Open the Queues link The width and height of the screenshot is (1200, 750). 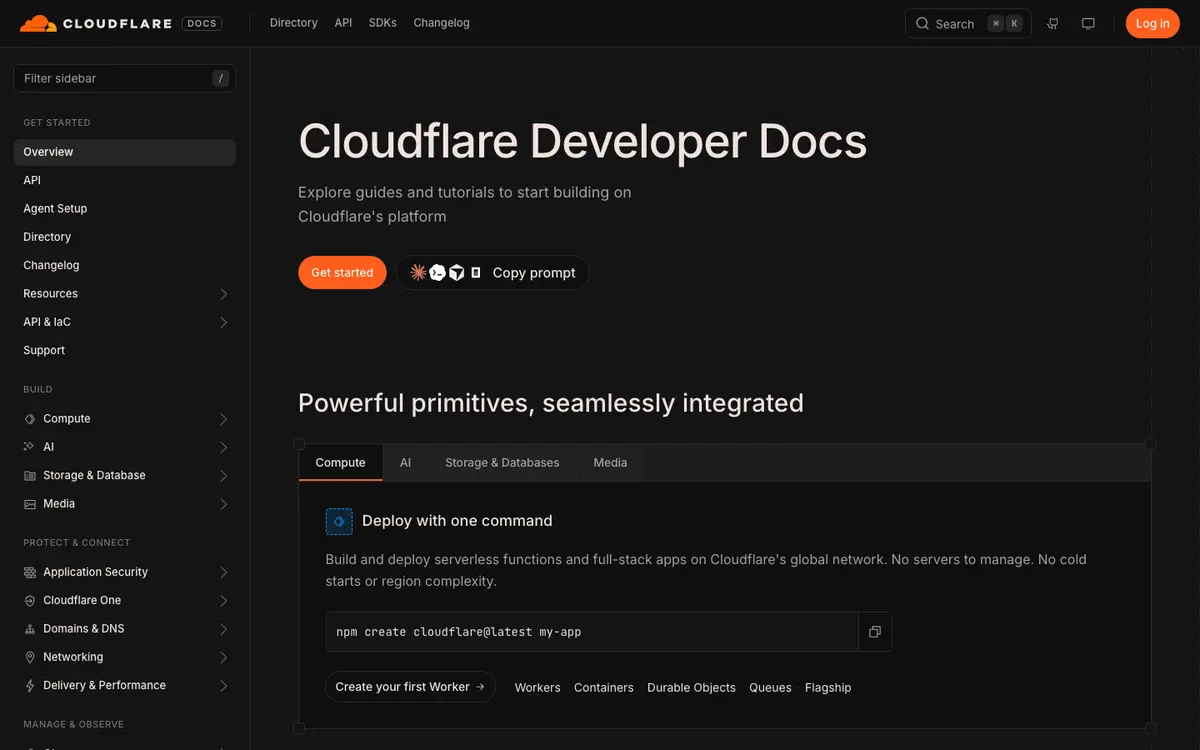click(770, 688)
